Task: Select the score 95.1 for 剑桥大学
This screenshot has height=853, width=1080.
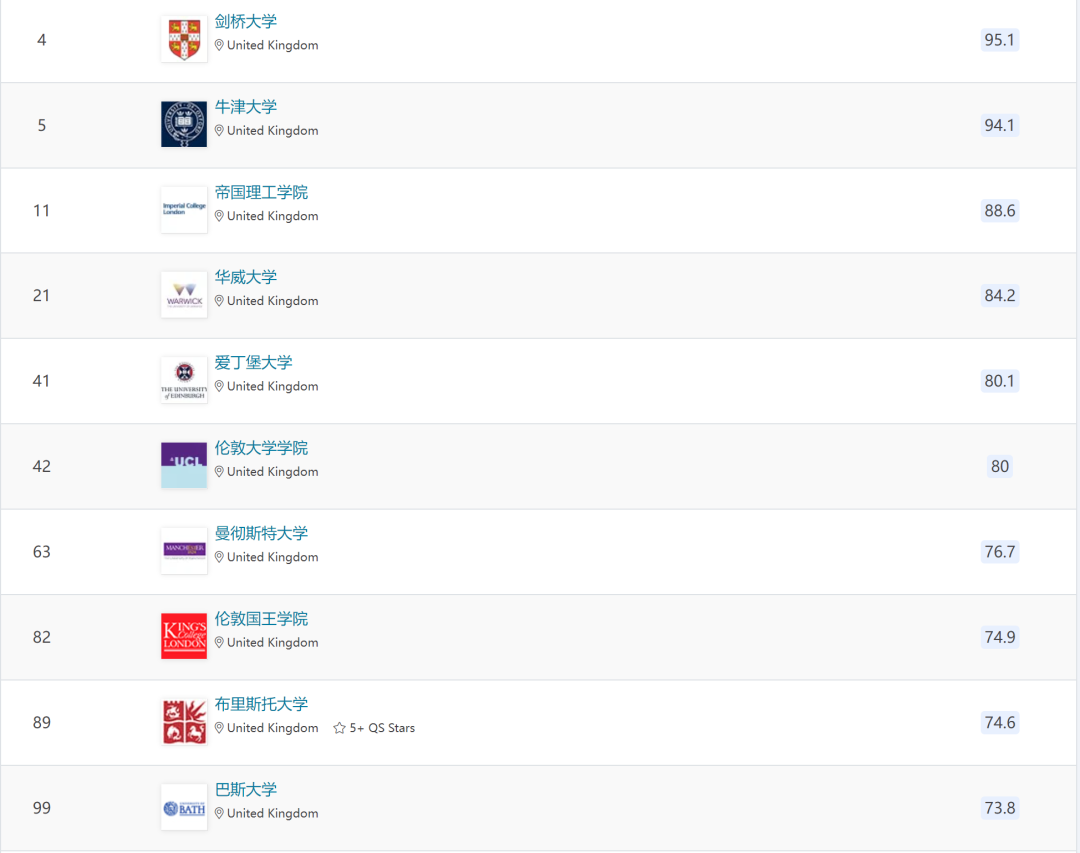Action: coord(999,40)
